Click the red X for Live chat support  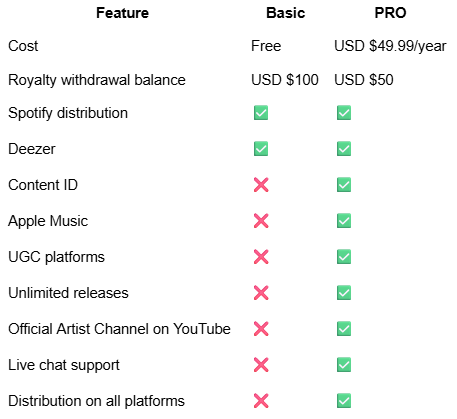261,365
